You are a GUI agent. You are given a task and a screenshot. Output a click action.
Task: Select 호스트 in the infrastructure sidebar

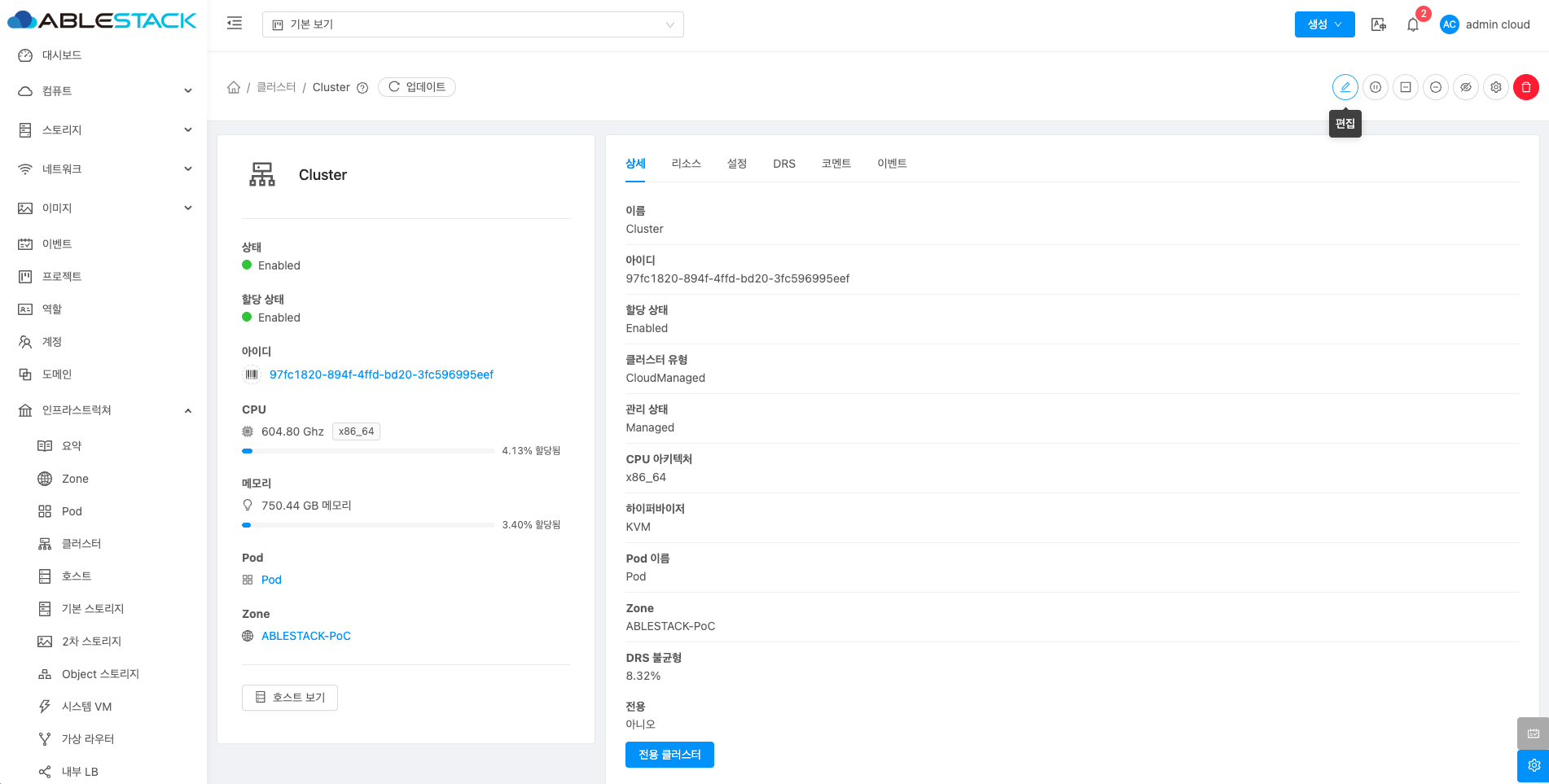point(77,576)
